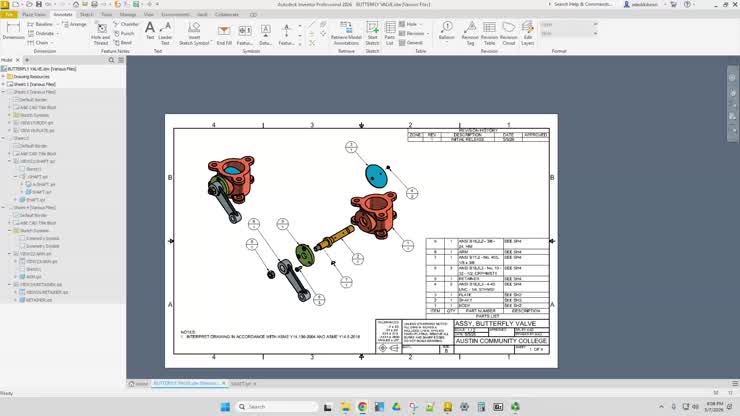Select RETAINER.ipt at bottom of browser
The image size is (740, 416).
coord(36,300)
